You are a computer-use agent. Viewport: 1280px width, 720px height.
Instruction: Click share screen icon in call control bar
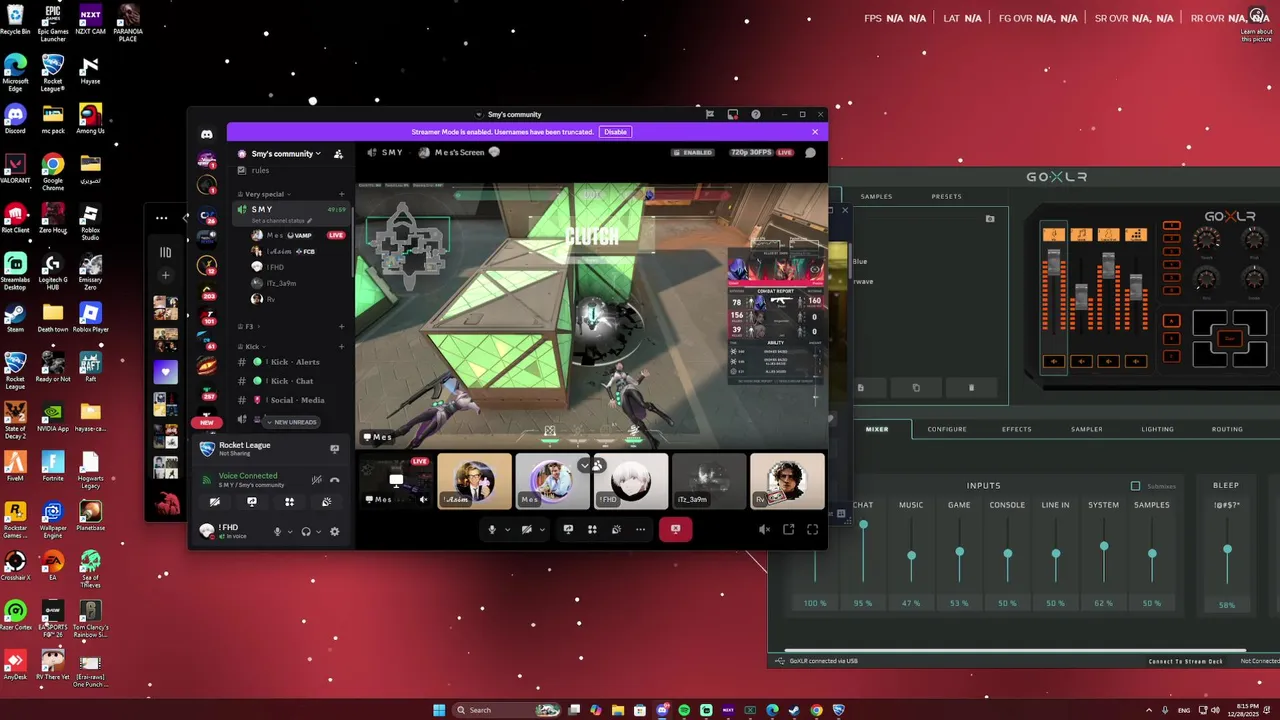[x=568, y=529]
